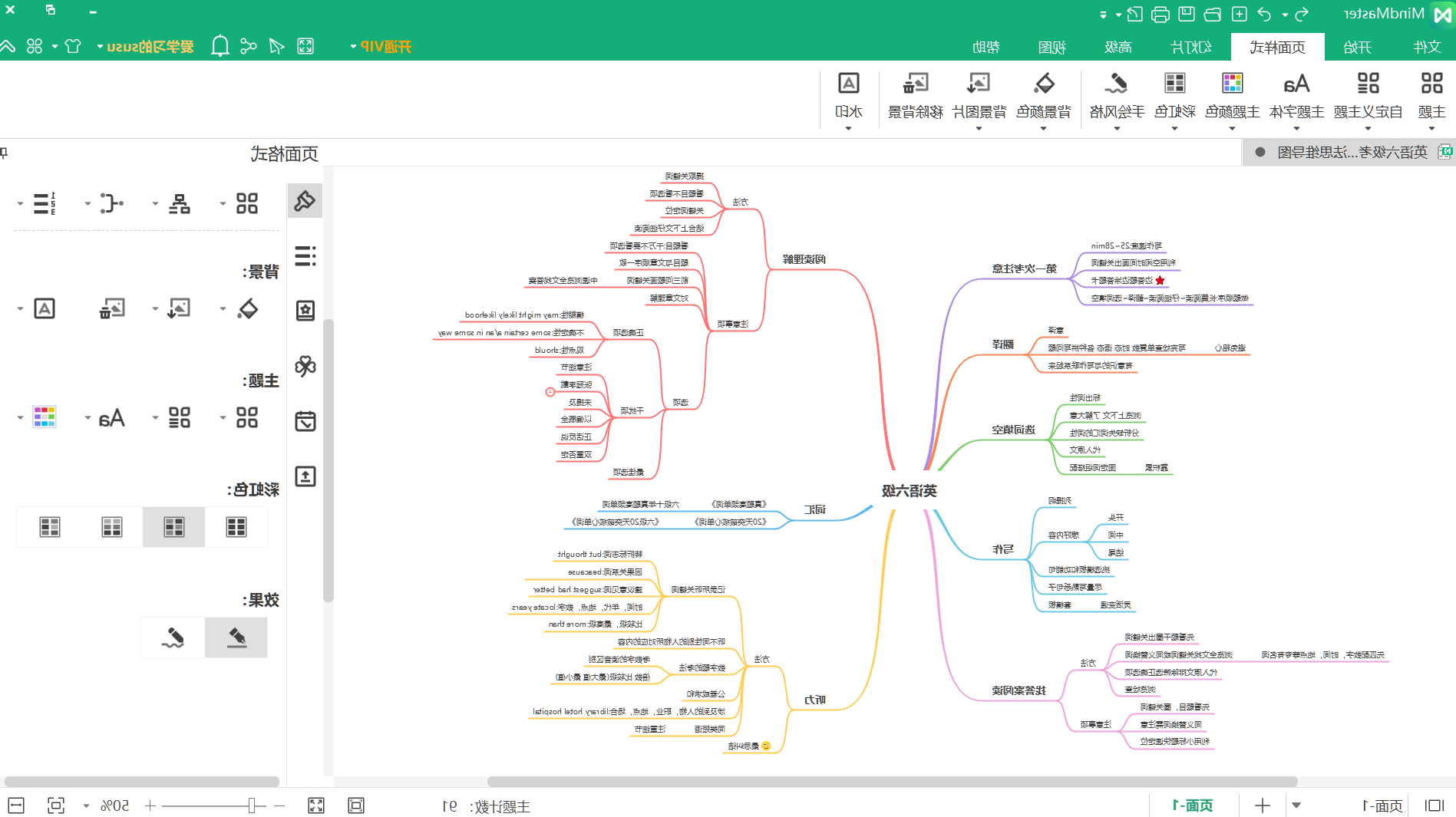The height and width of the screenshot is (817, 1456).
Task: Open the notification bell icon
Action: 220,46
